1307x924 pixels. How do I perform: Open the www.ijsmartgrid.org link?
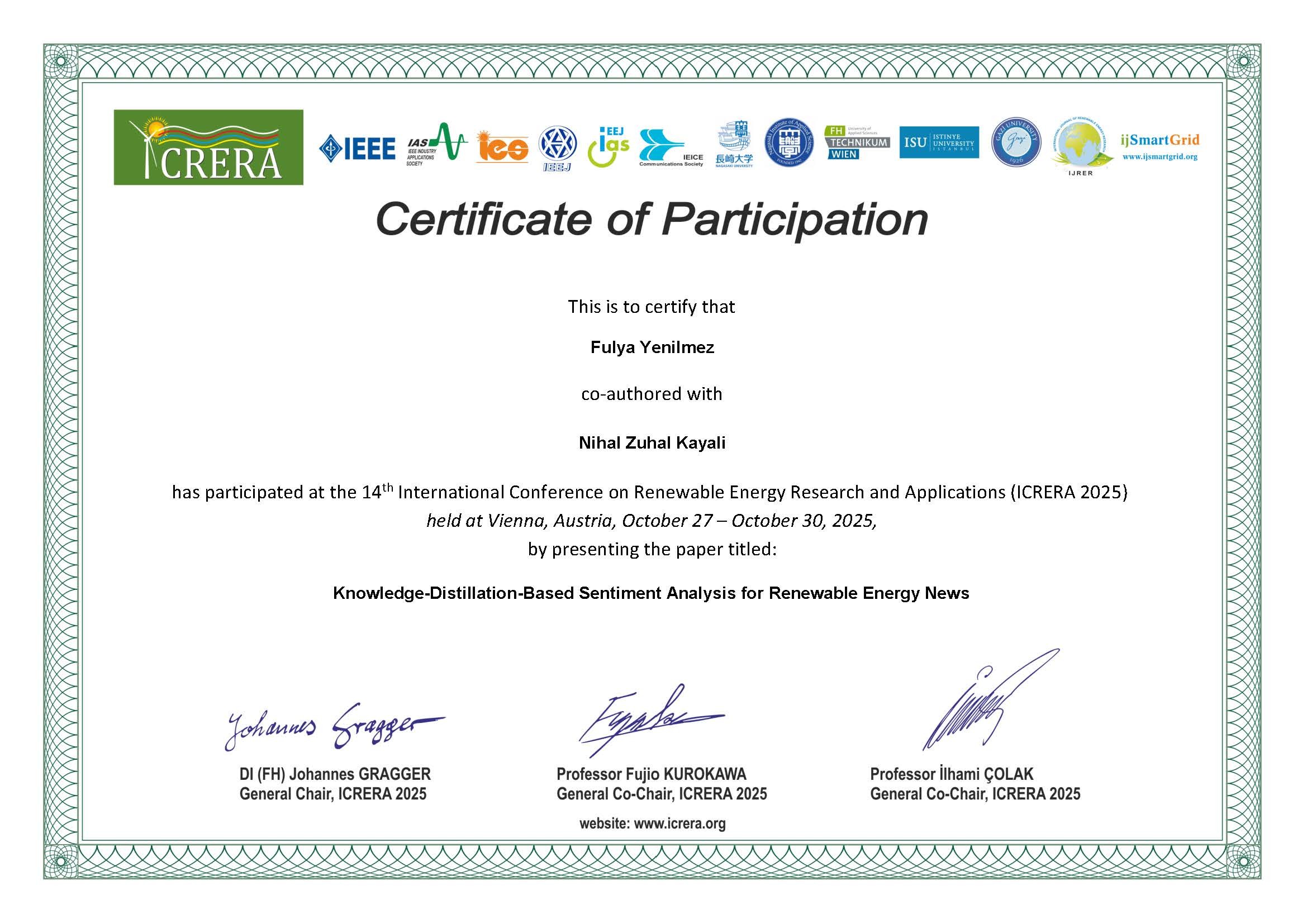pyautogui.click(x=1159, y=156)
